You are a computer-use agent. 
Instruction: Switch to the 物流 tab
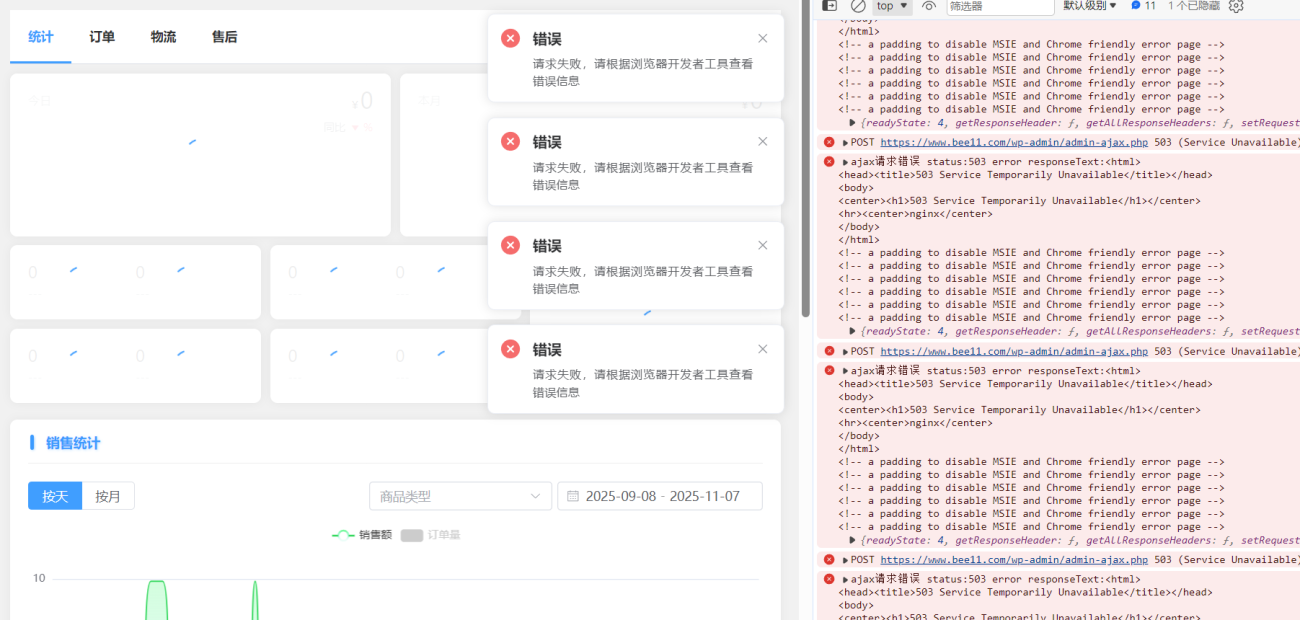pos(162,37)
